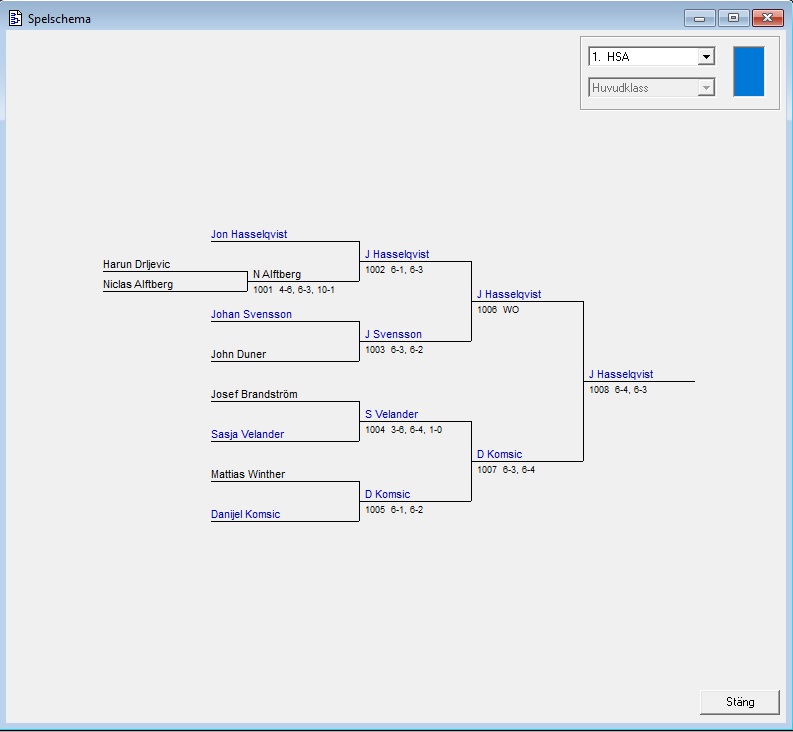Select Danijel Komsic in the bracket

[245, 515]
